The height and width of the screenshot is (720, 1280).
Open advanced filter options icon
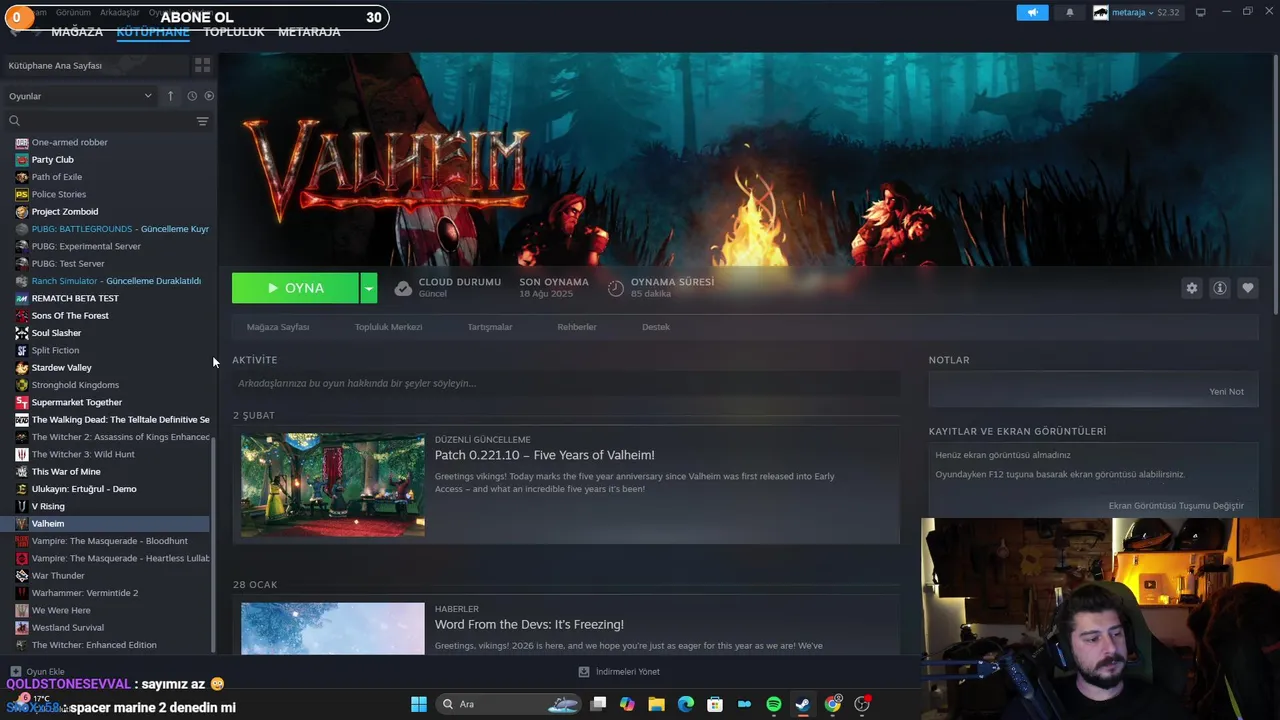click(202, 121)
